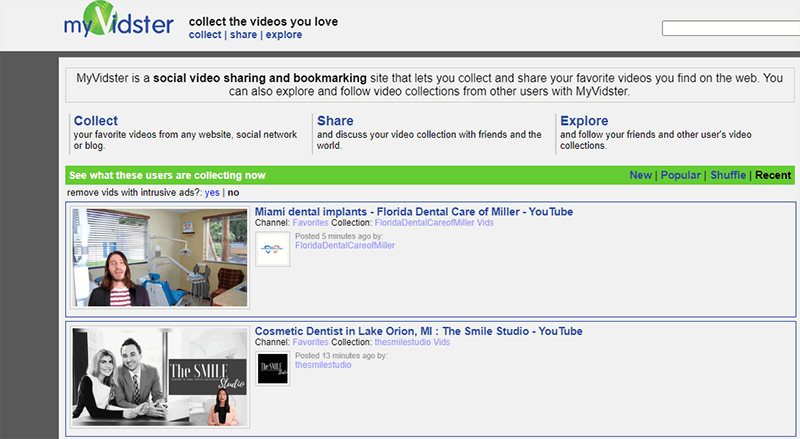Select 'Posted 13 minutes ago by:' text
The width and height of the screenshot is (800, 439).
(341, 356)
